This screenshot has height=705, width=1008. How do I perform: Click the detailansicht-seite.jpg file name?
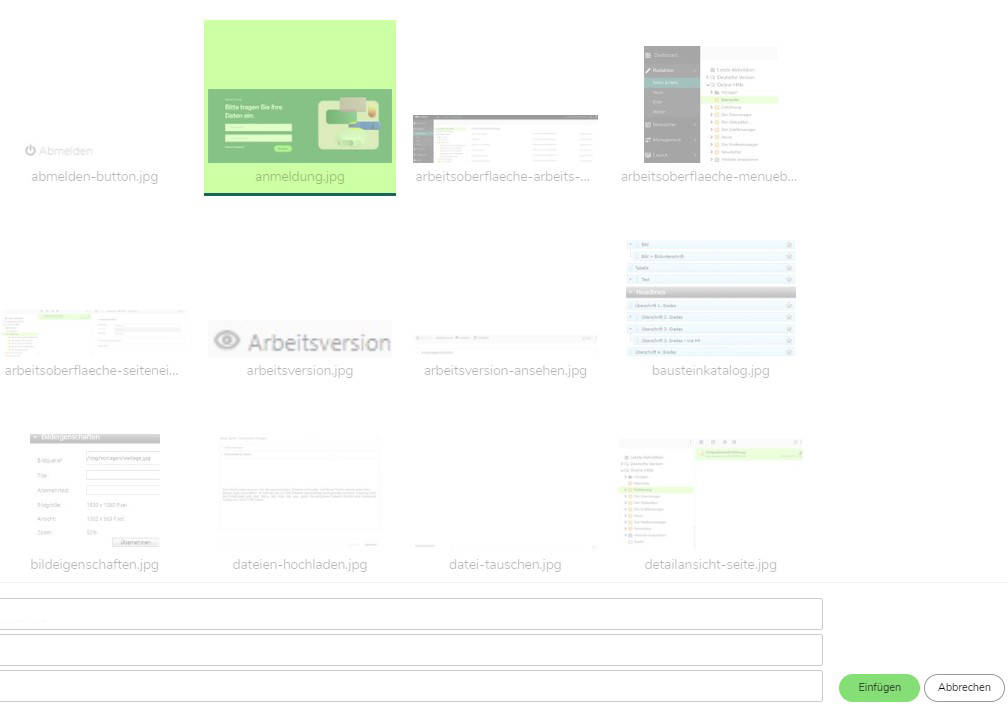click(710, 565)
